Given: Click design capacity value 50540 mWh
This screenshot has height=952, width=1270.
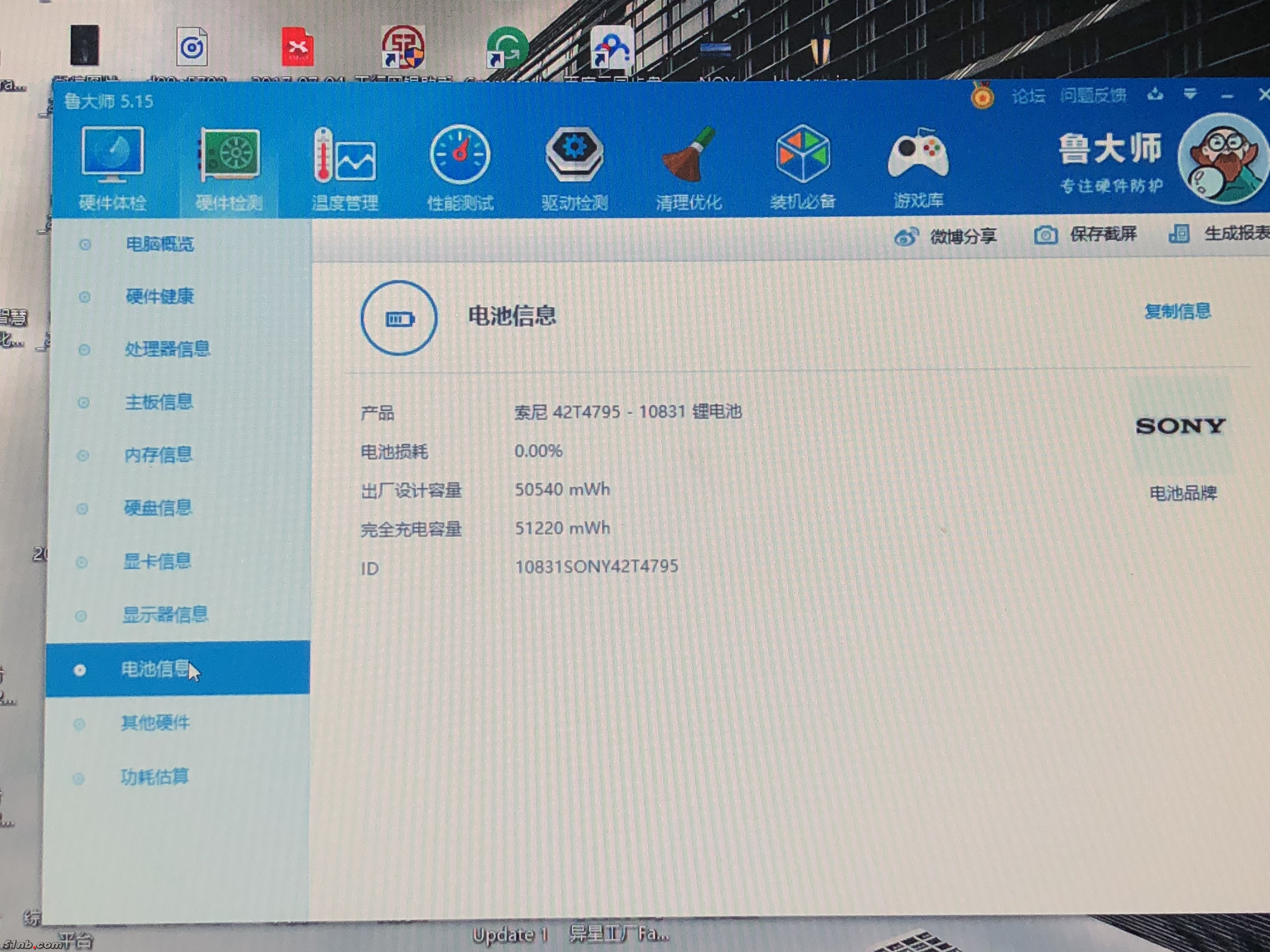Looking at the screenshot, I should point(562,490).
